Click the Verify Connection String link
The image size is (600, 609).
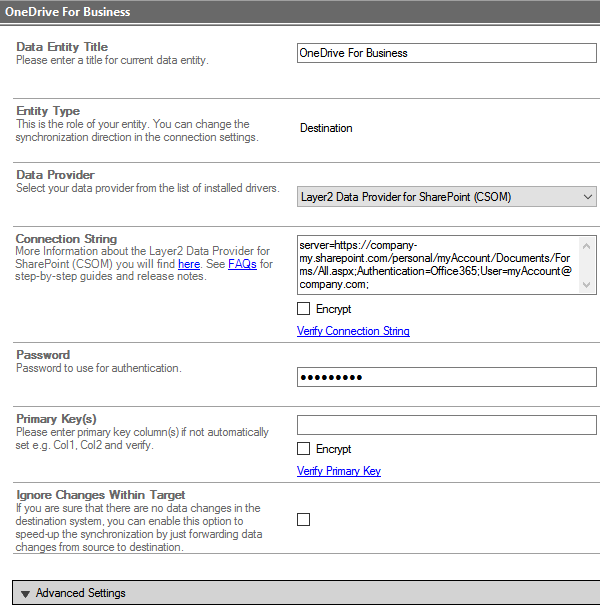click(x=353, y=331)
